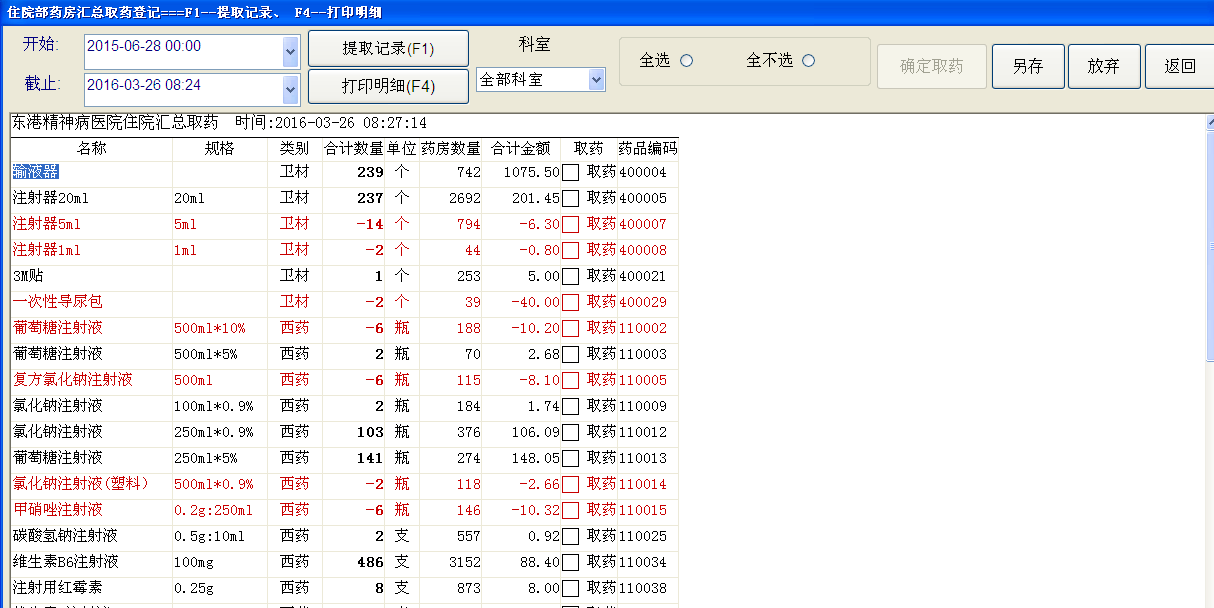Select the 碳酸氢钠注射液 table row

coord(90,535)
